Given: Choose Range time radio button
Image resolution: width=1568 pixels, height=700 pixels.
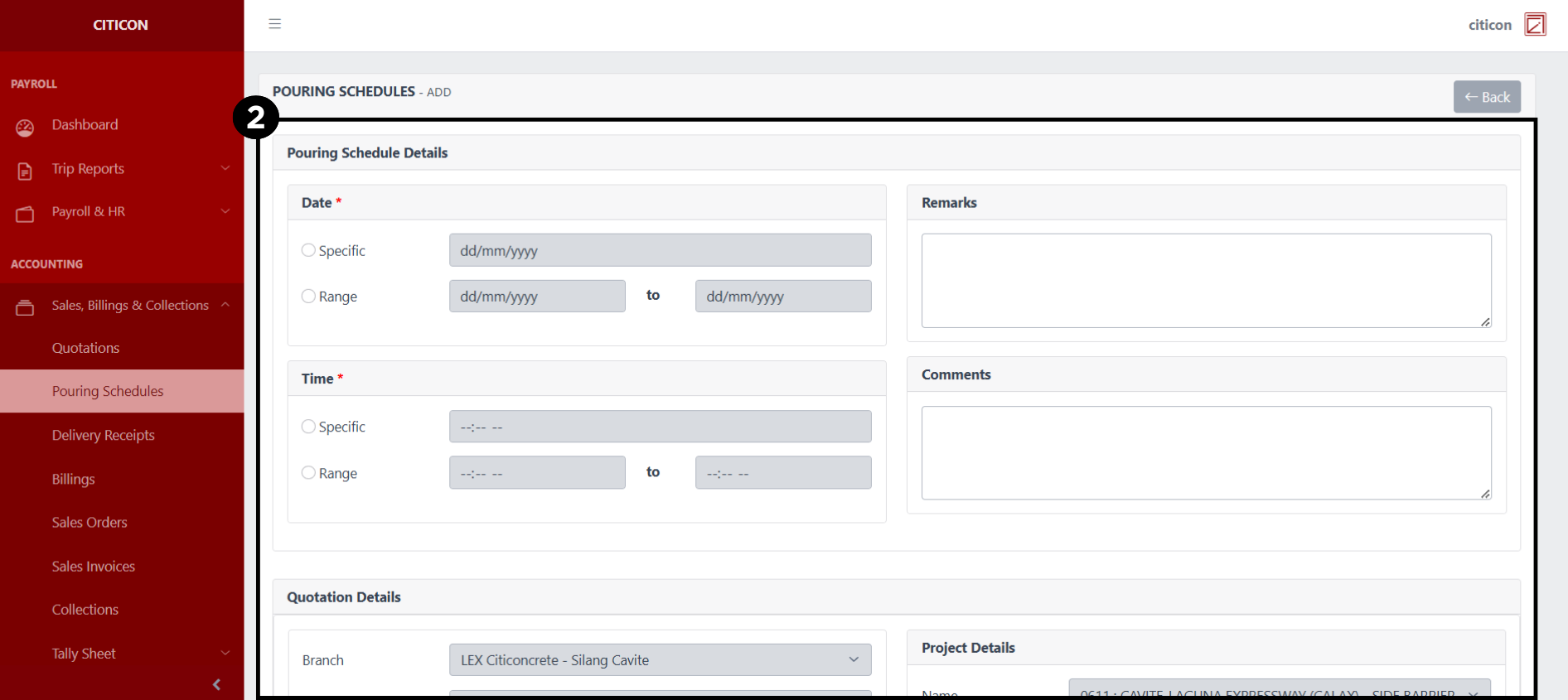Looking at the screenshot, I should point(308,473).
